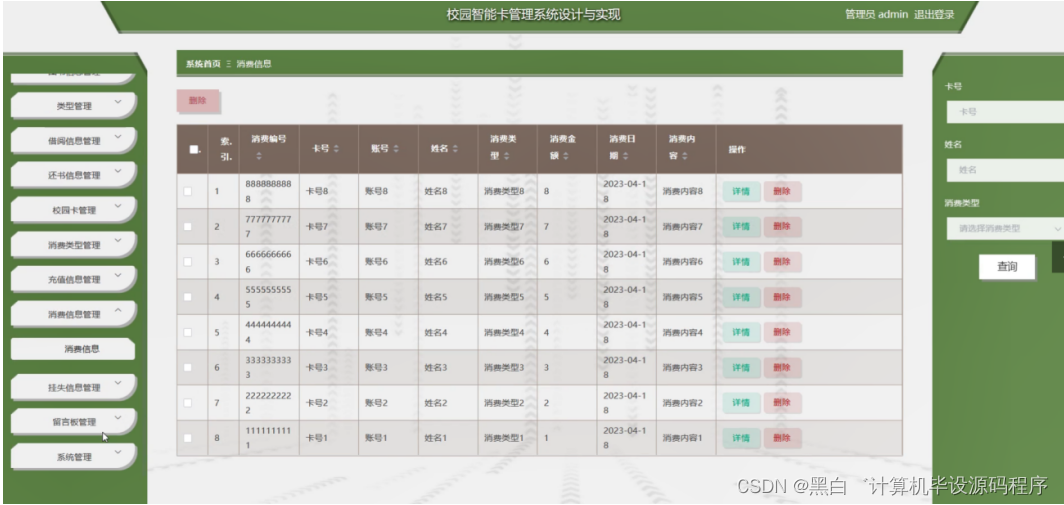Expand the 挂失信息管理 sidebar menu

pos(73,388)
